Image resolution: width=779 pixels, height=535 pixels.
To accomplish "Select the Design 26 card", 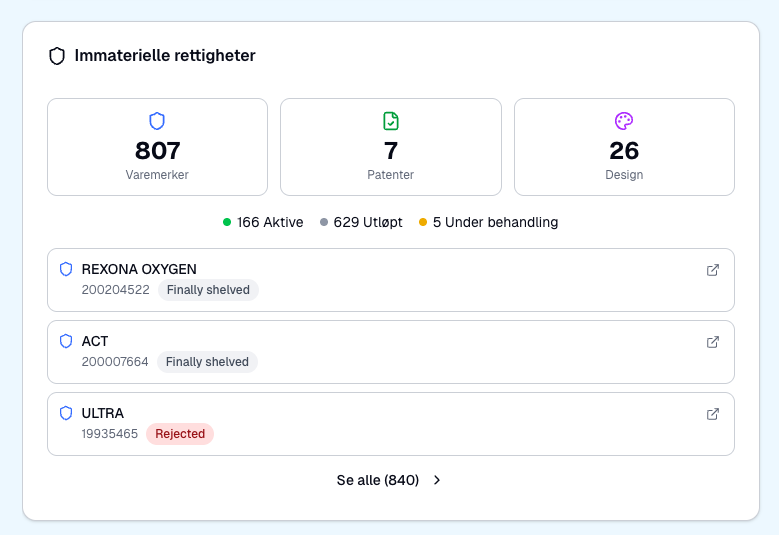I will 624,147.
